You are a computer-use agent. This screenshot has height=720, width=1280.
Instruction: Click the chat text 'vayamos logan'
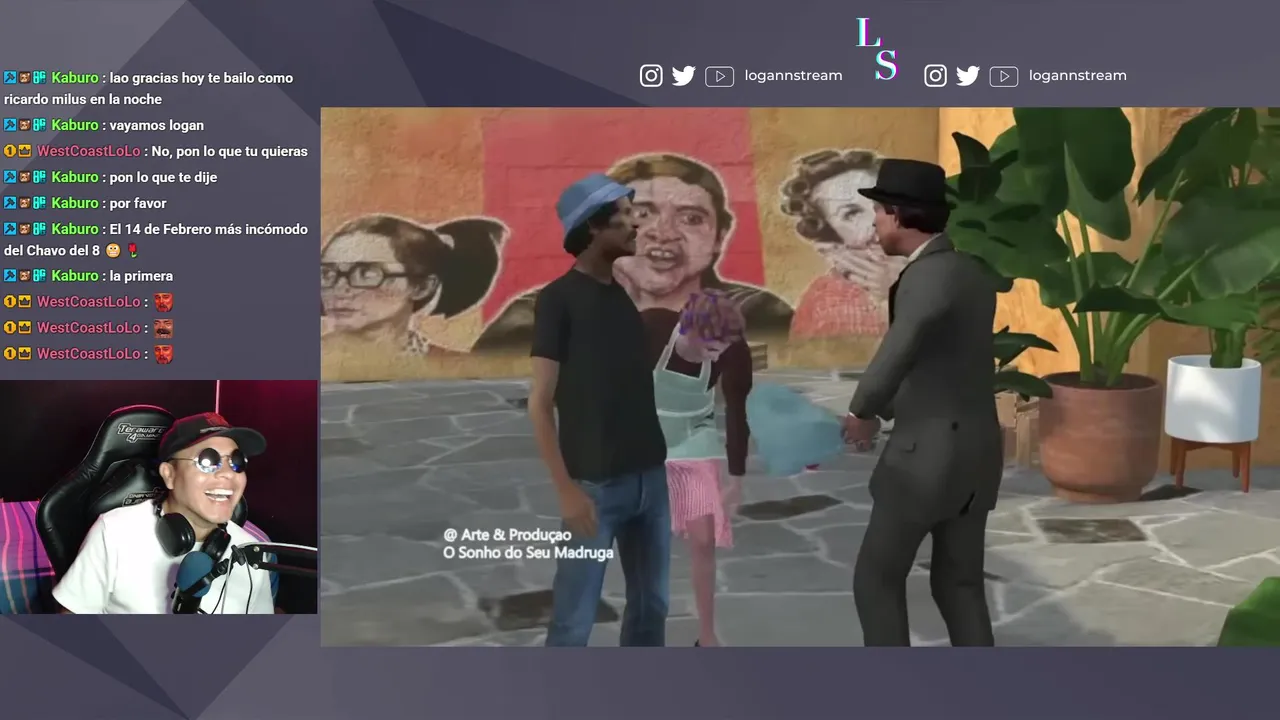tap(157, 125)
